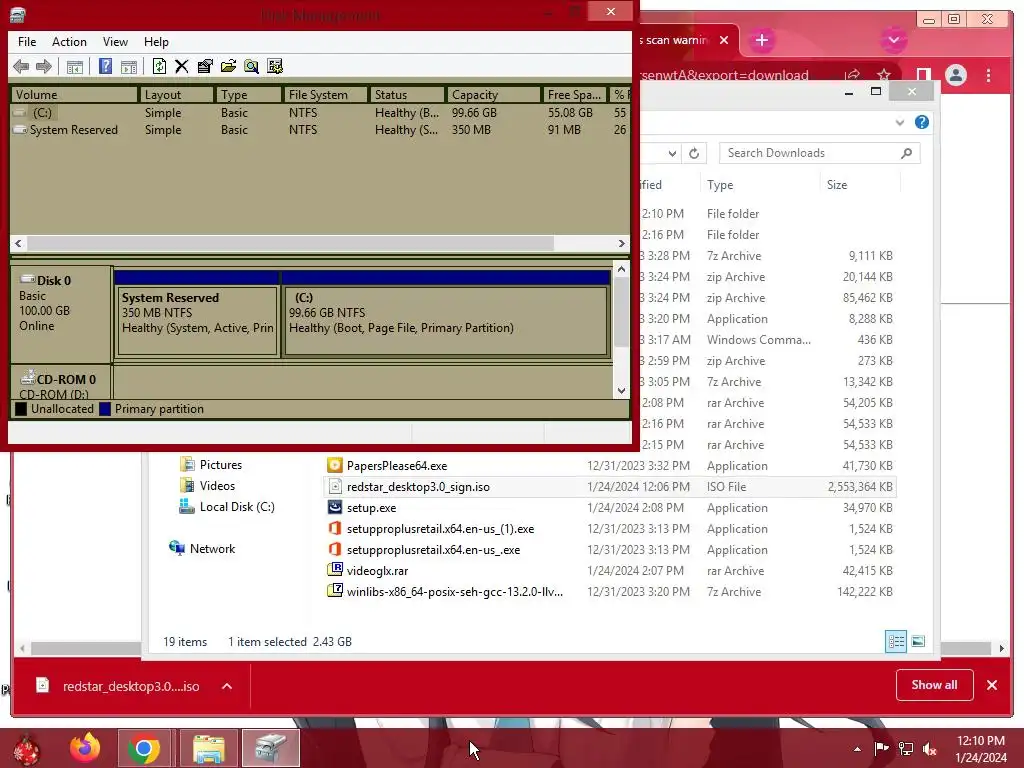Sort by the Layout column header
Image resolution: width=1024 pixels, height=768 pixels.
tap(176, 95)
